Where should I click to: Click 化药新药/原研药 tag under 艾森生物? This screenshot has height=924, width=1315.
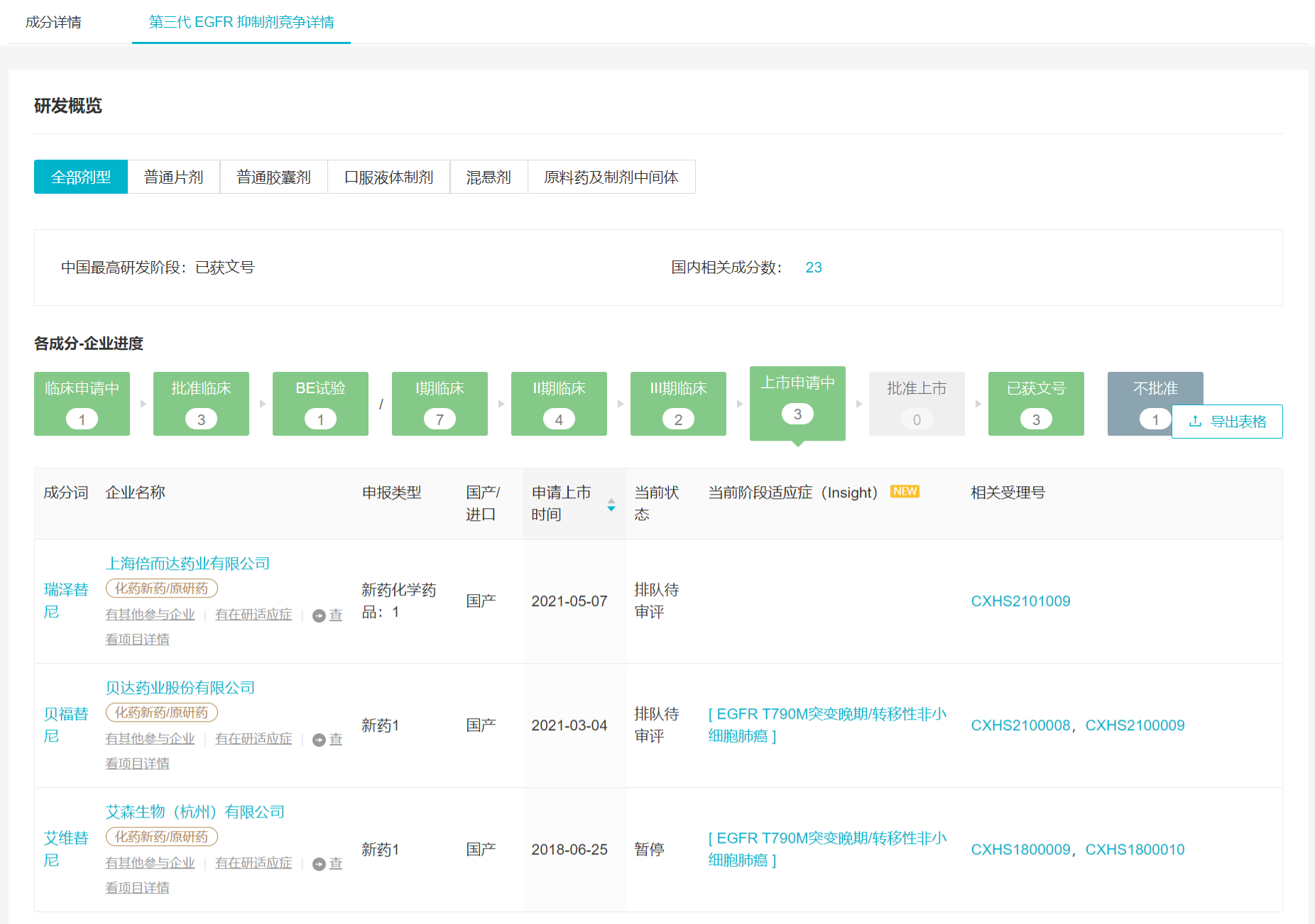(162, 837)
